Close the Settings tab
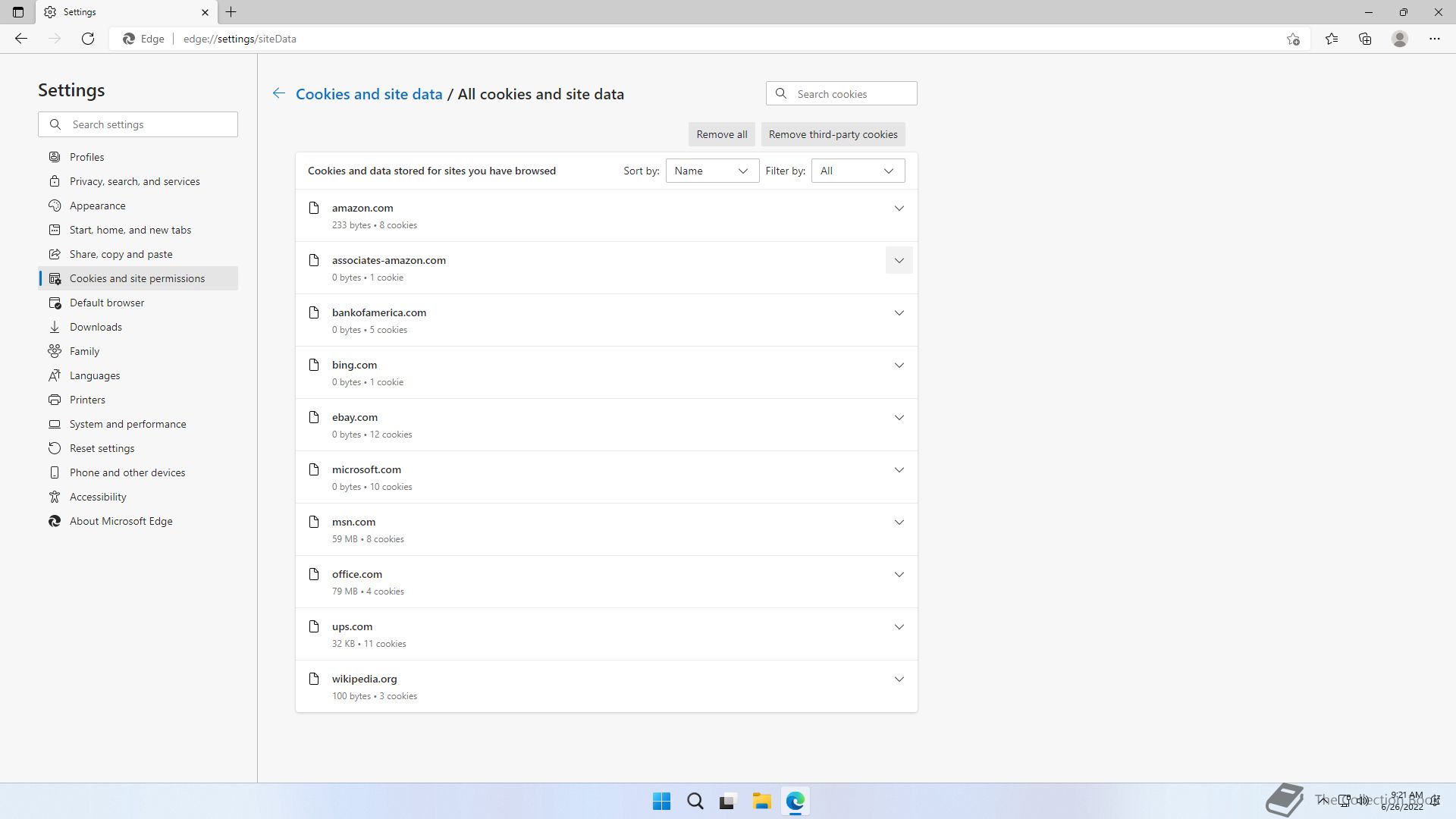 coord(205,12)
